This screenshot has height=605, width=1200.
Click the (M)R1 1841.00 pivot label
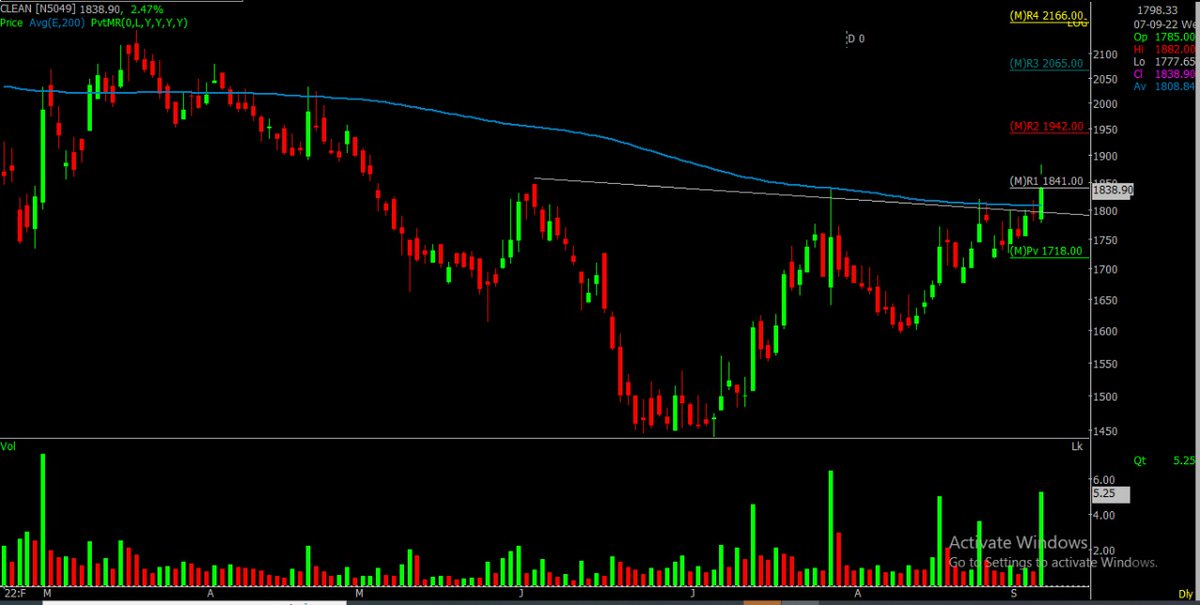coord(1047,181)
